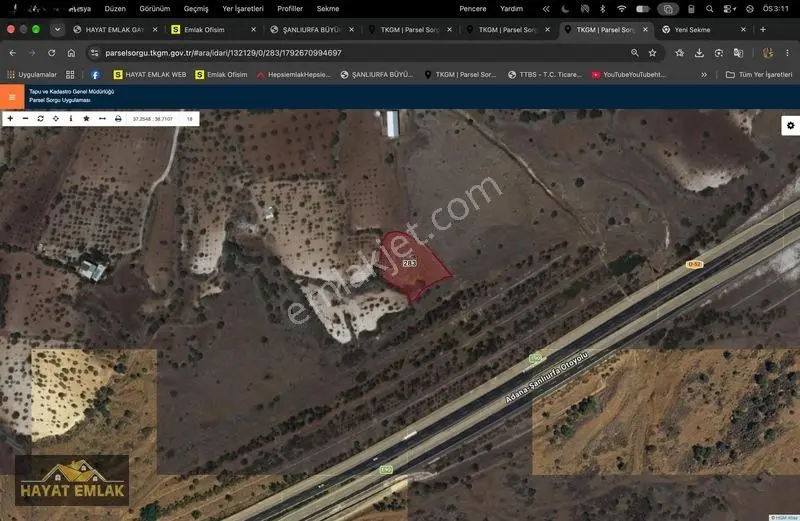
Task: Open the HepsiemlakHepsie... bookmark
Action: click(294, 75)
